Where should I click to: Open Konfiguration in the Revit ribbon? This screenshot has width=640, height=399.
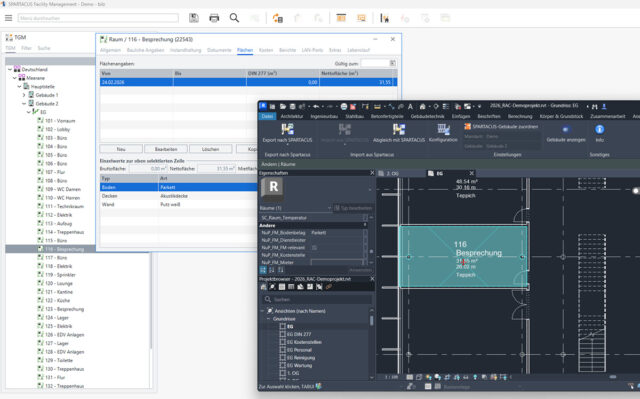(x=443, y=133)
